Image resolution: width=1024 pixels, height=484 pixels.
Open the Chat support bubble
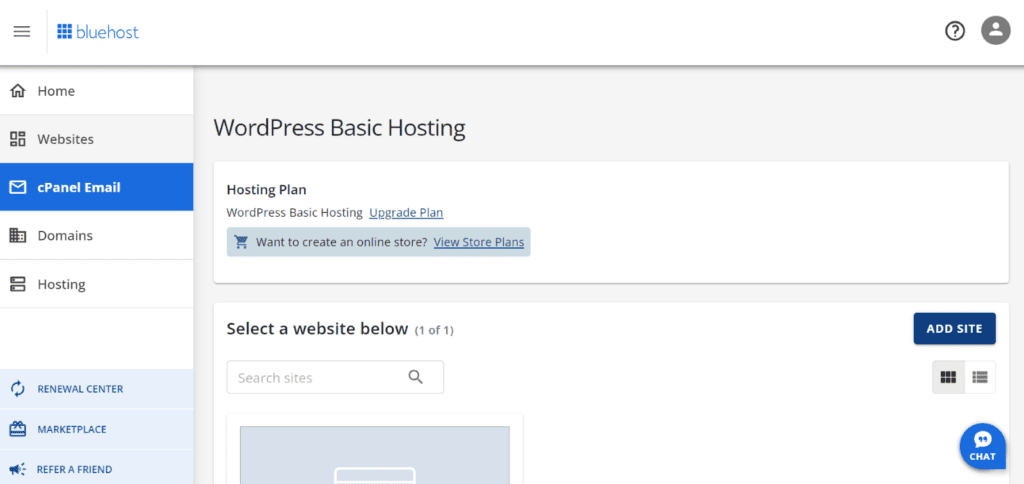tap(982, 447)
